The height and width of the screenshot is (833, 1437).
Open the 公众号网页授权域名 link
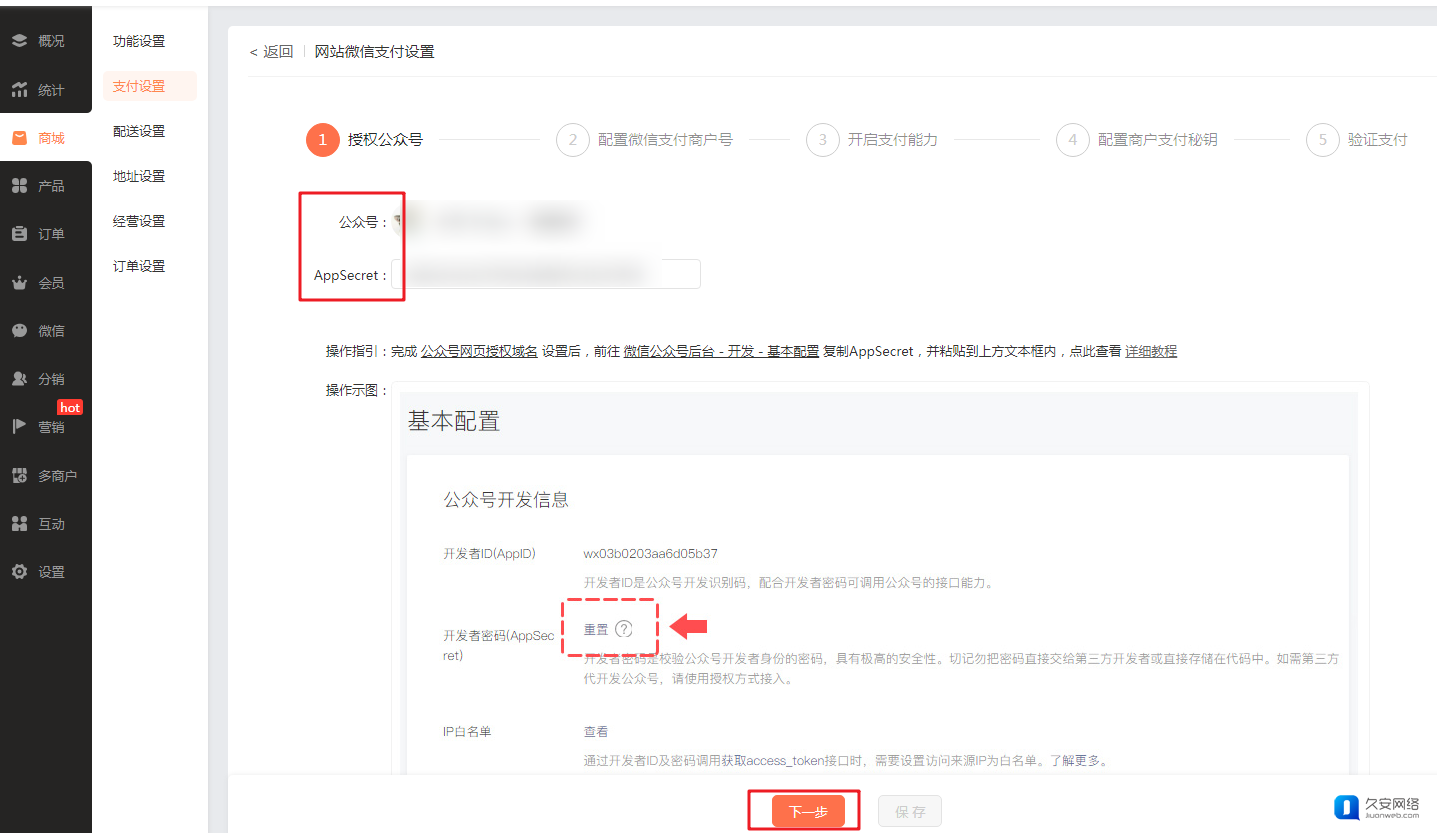(479, 351)
